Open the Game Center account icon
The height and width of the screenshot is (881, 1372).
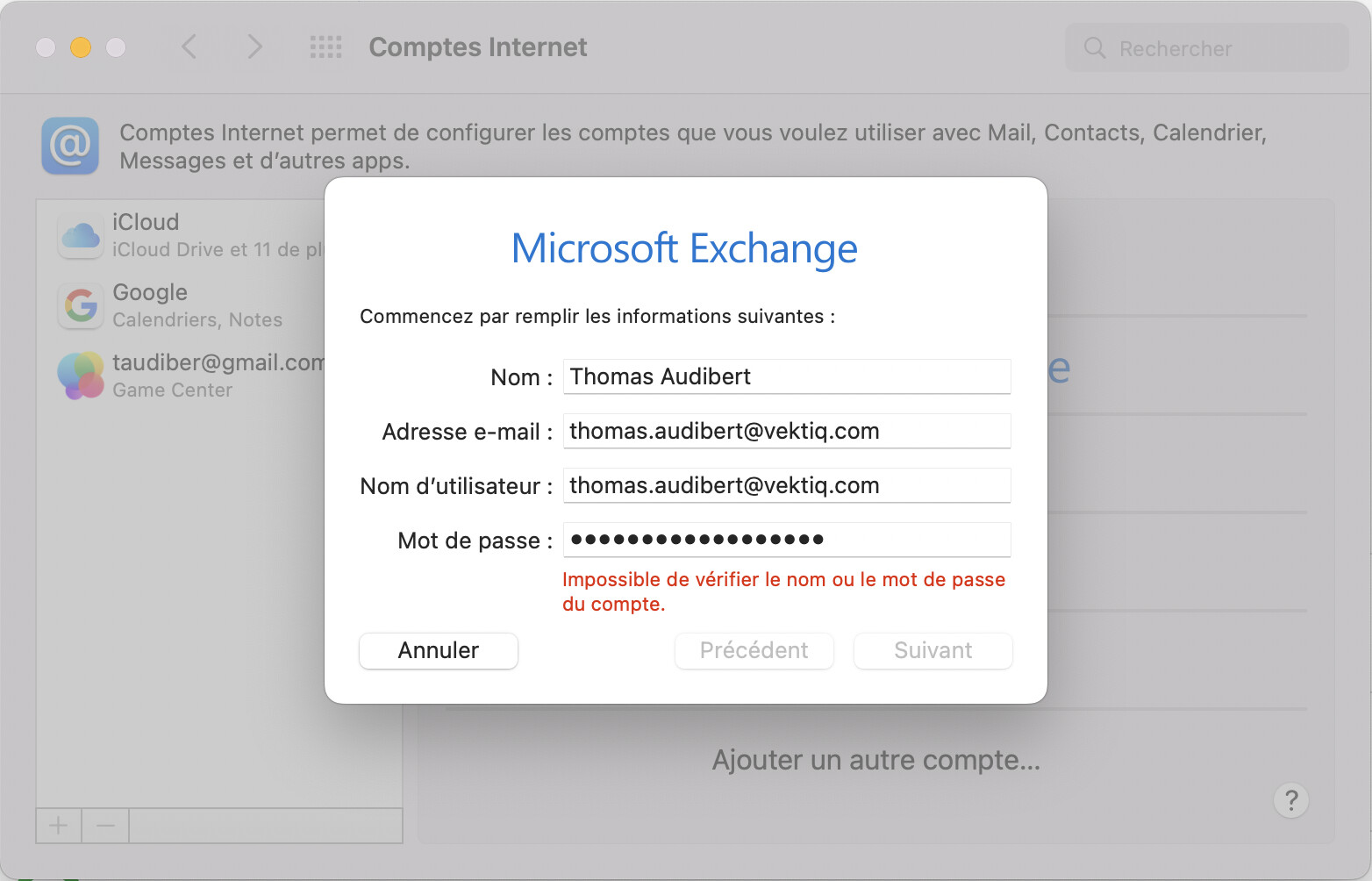coord(81,376)
